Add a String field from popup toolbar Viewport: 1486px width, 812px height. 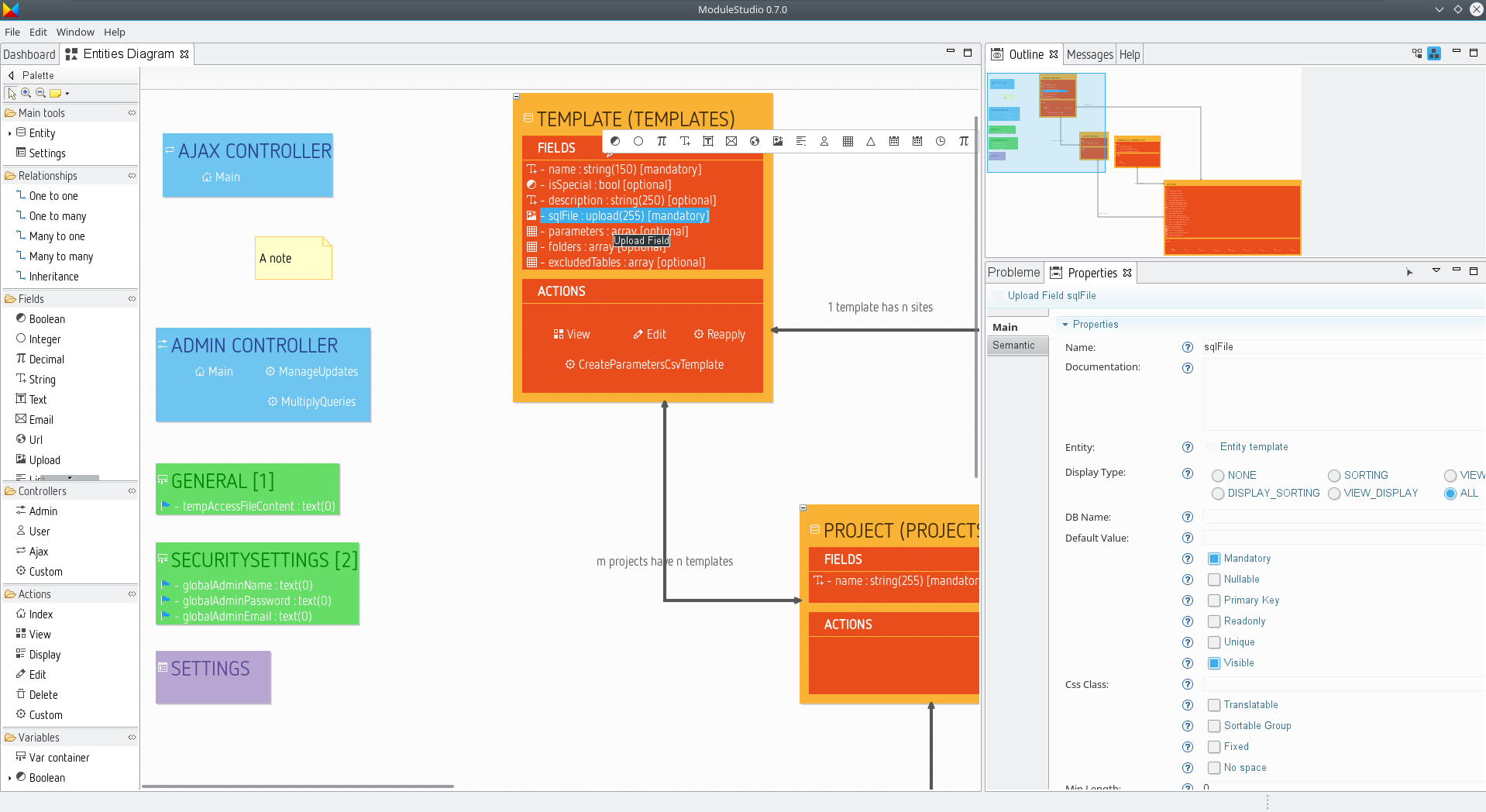[x=685, y=141]
